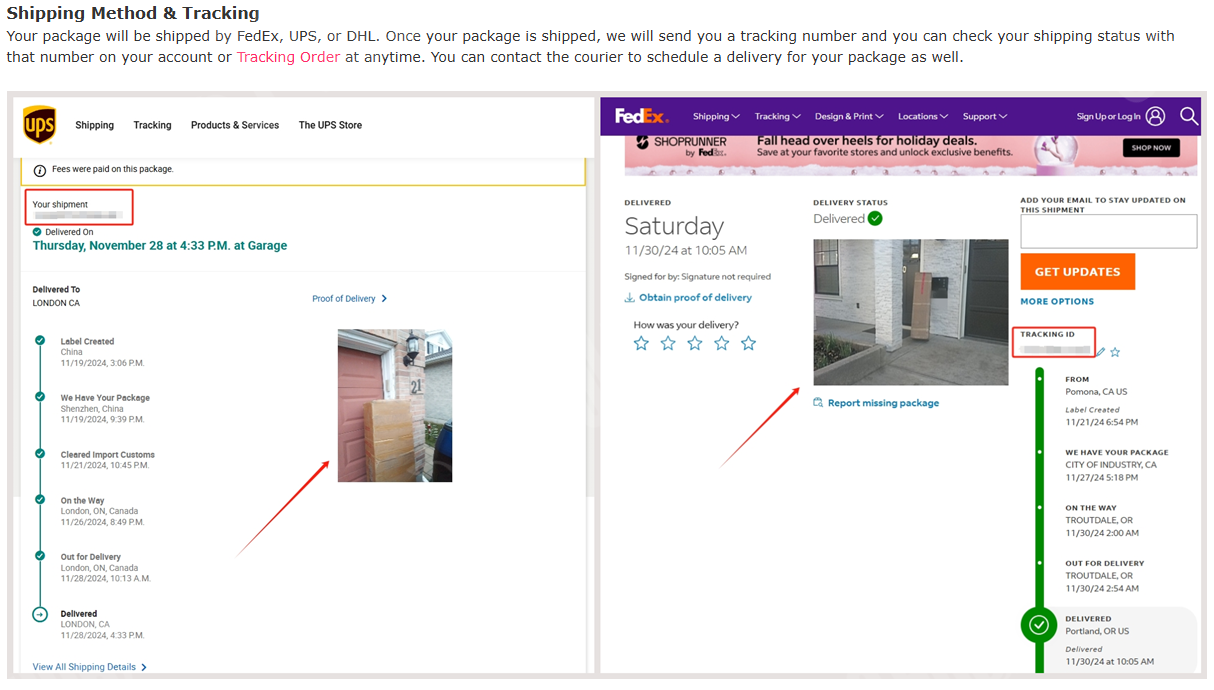1214x690 pixels.
Task: Click Signed for by: Signature not required
Action: coord(698,276)
